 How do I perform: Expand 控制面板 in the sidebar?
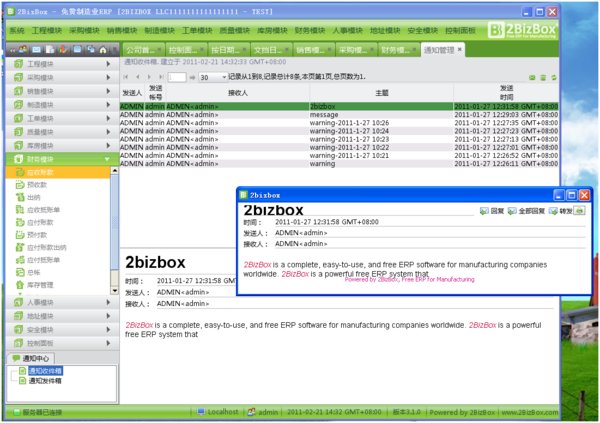click(x=62, y=343)
